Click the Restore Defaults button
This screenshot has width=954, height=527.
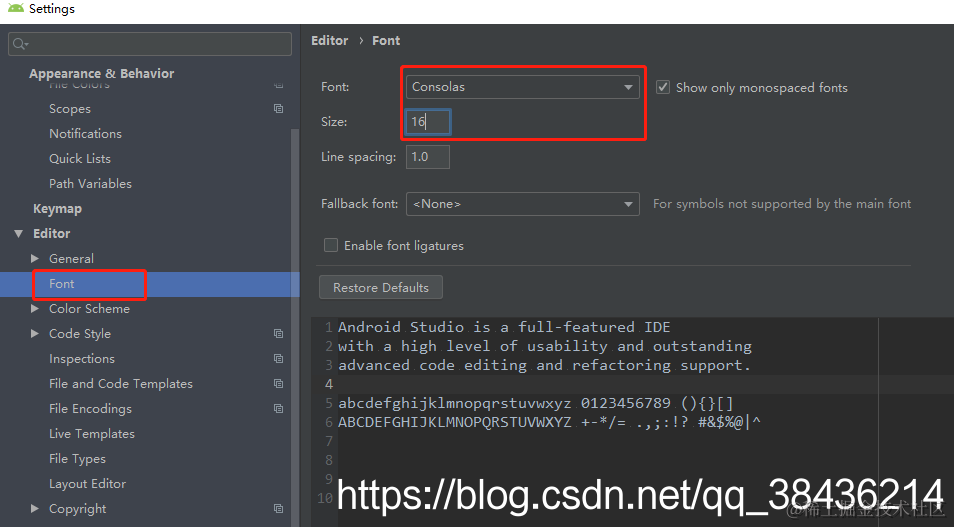tap(381, 287)
